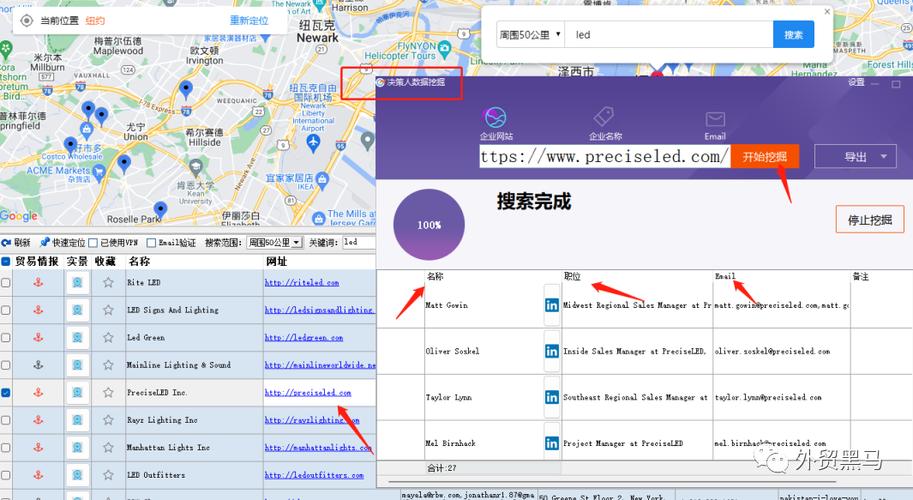This screenshot has width=913, height=500.
Task: Check the Rayz Lighting Inc checkbox
Action: coord(6,420)
